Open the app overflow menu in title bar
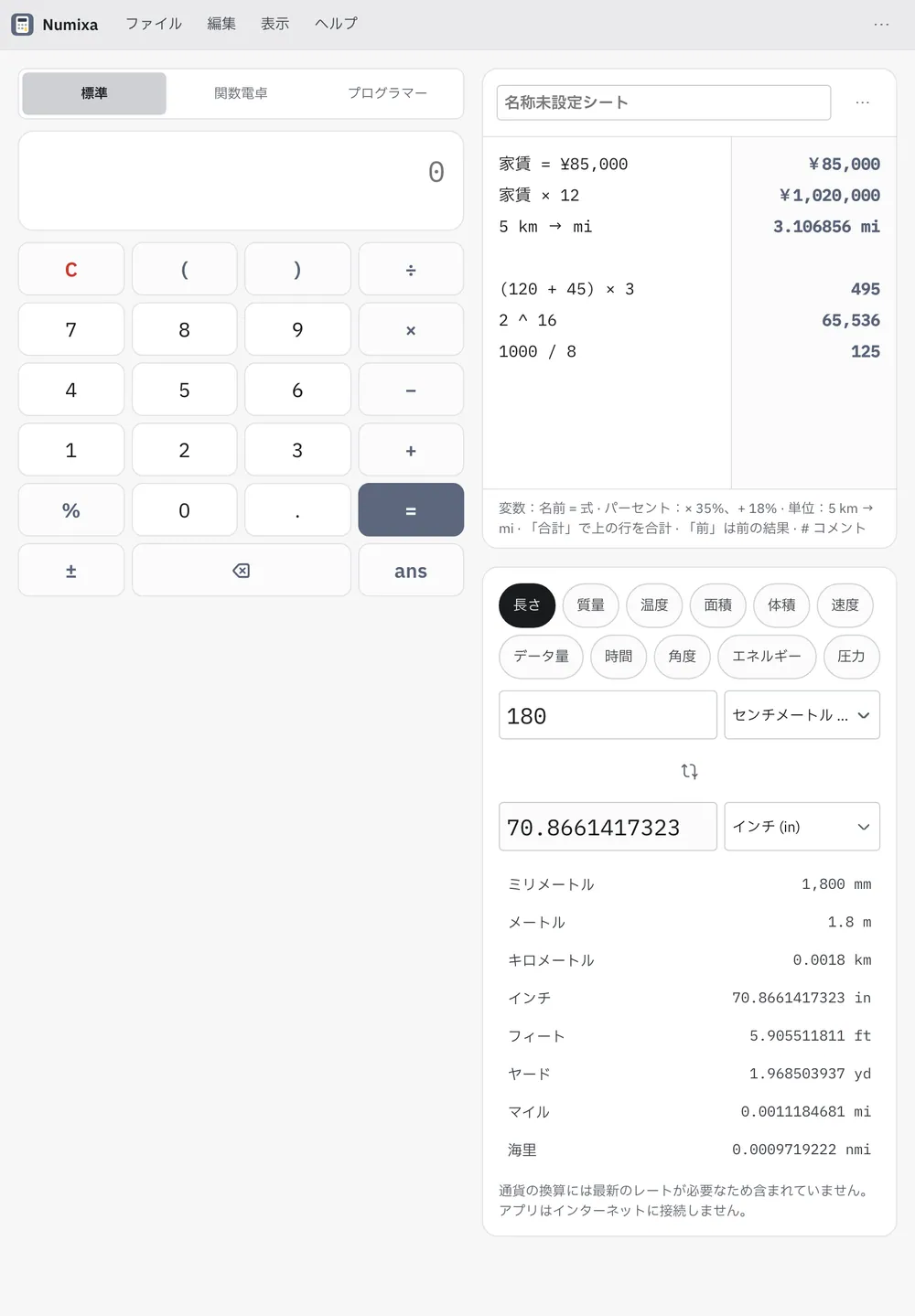Screen dimensions: 915x1316 tap(881, 25)
